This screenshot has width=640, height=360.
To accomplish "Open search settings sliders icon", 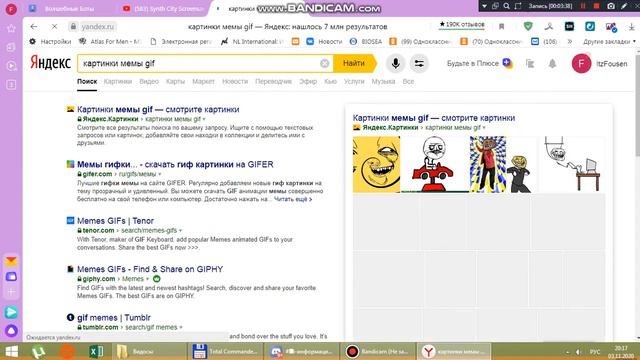I will pyautogui.click(x=419, y=64).
